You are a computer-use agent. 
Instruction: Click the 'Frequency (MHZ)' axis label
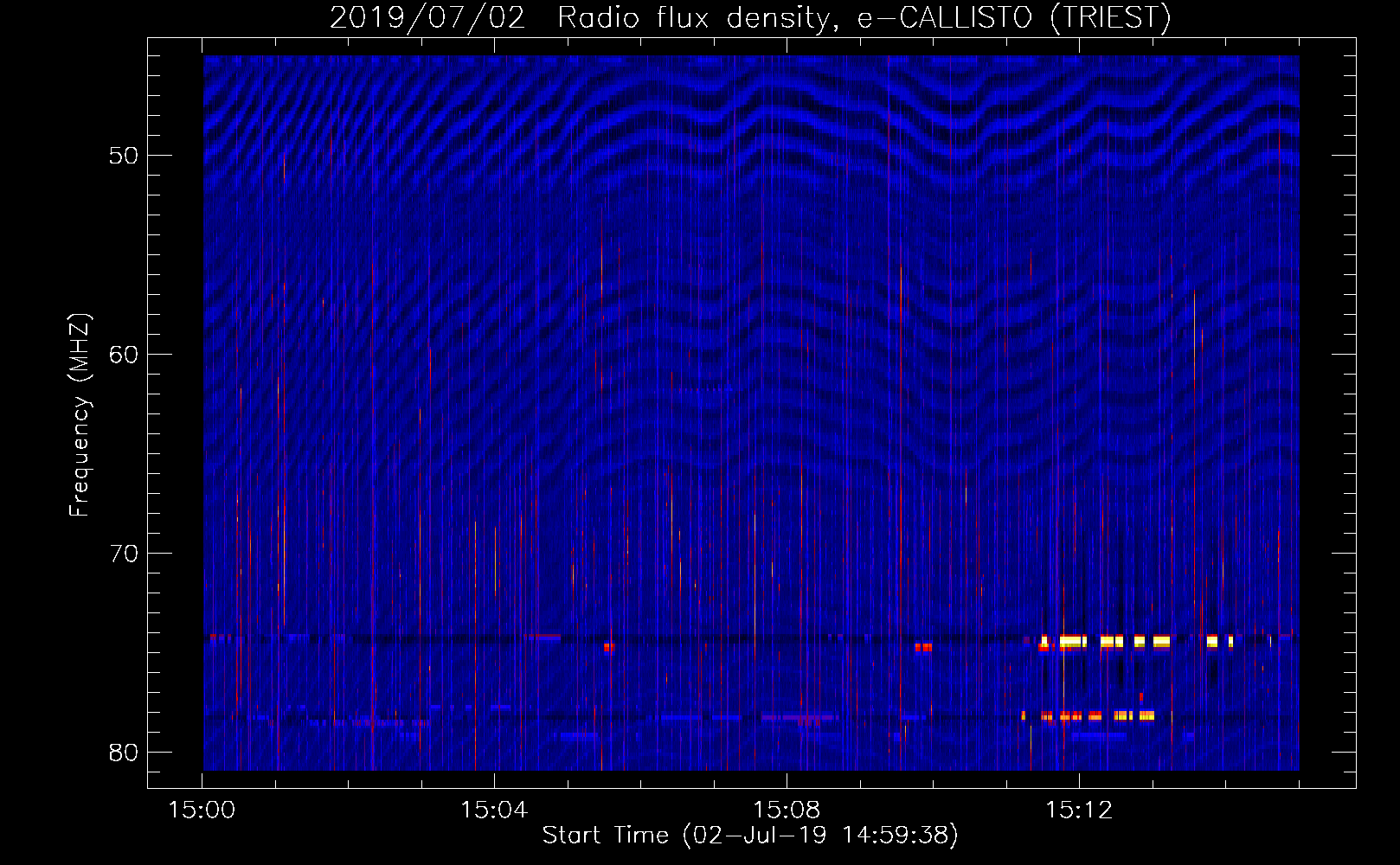point(80,415)
